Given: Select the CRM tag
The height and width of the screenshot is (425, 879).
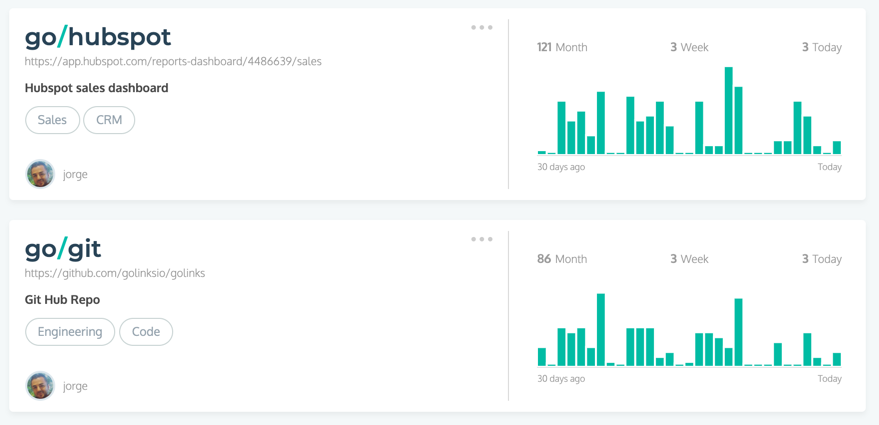Looking at the screenshot, I should (109, 120).
